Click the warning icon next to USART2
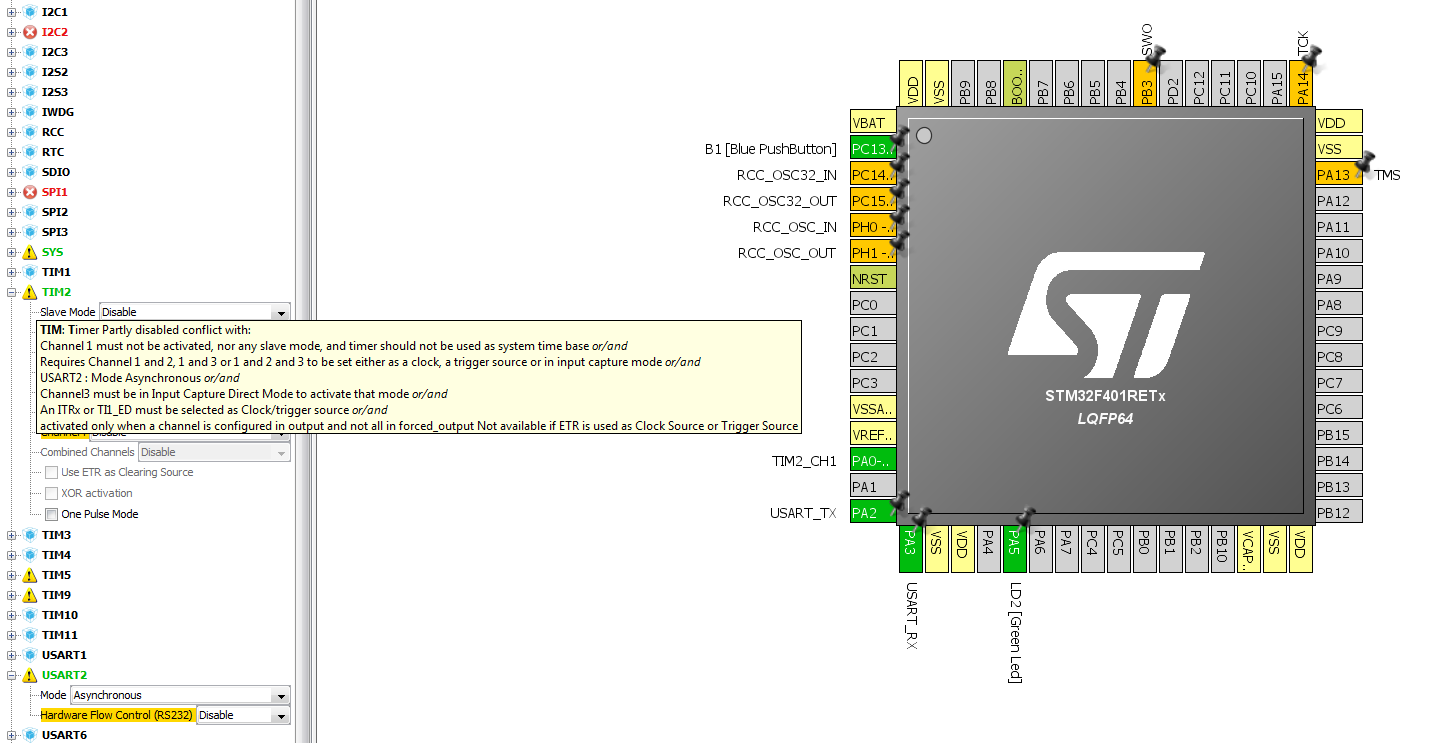 point(30,676)
